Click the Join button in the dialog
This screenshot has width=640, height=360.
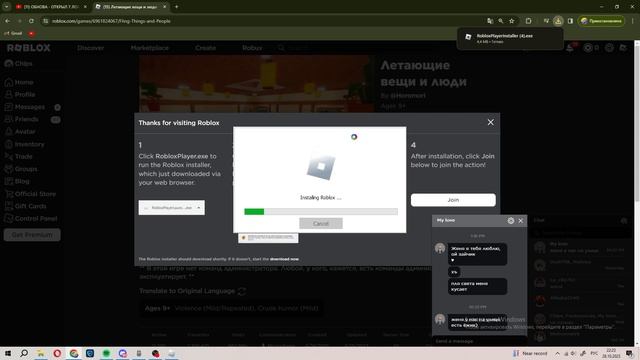tap(453, 200)
